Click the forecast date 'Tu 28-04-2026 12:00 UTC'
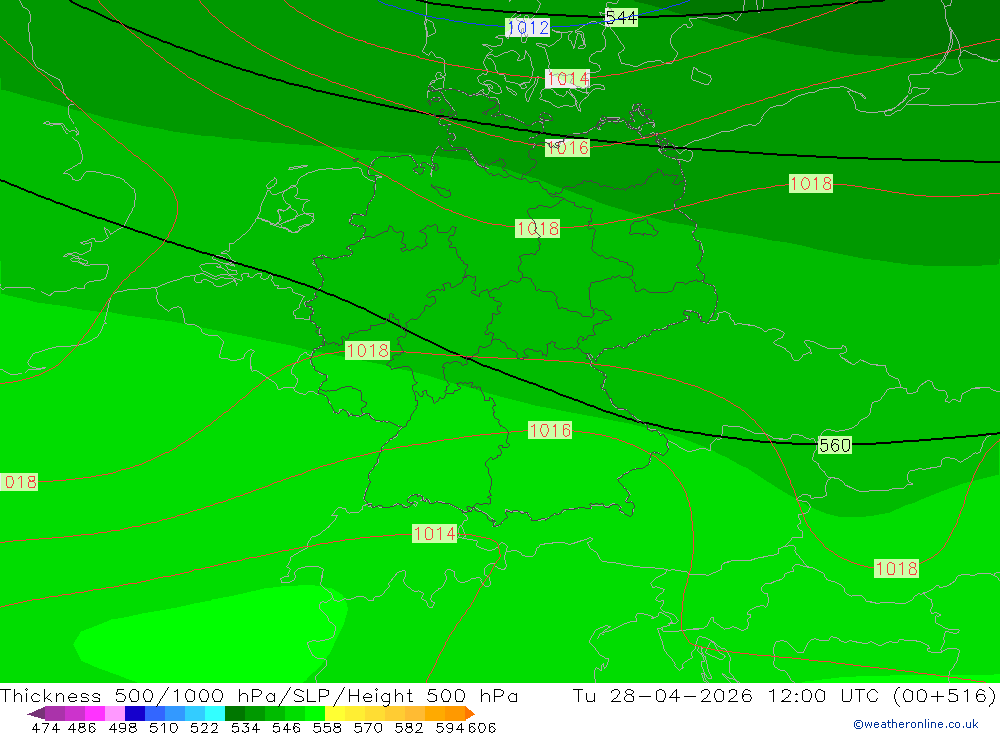1000x733 pixels. 725,695
